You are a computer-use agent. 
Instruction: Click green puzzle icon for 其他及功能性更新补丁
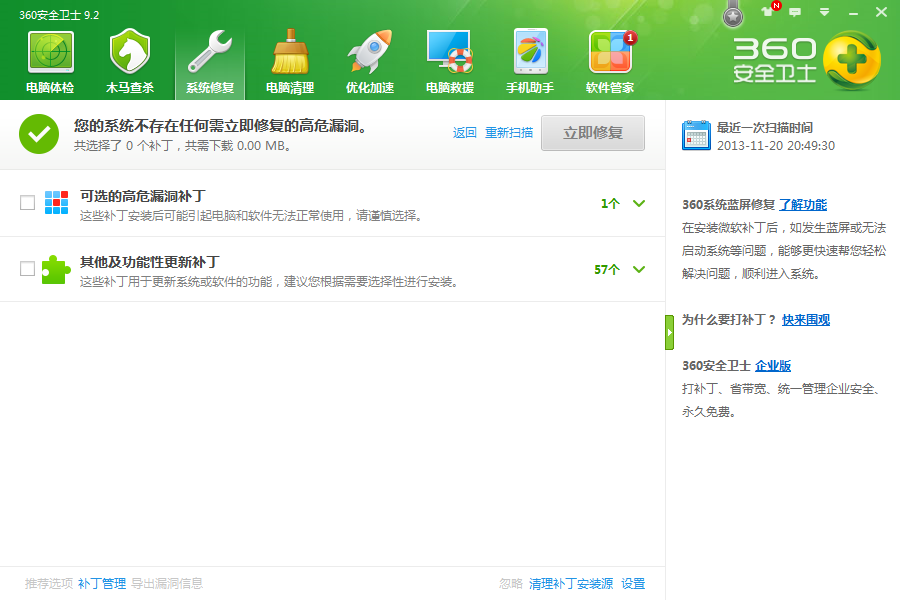56,269
